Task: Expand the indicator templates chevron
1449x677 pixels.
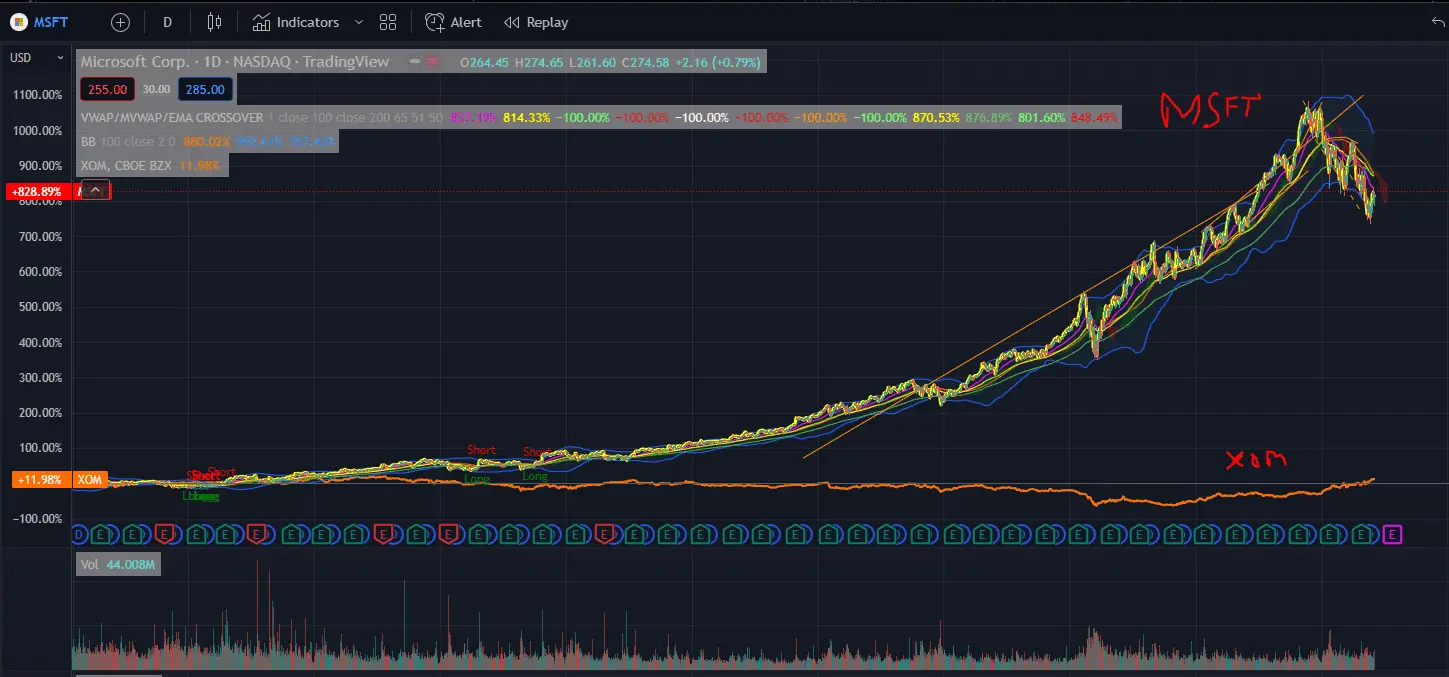Action: point(359,22)
